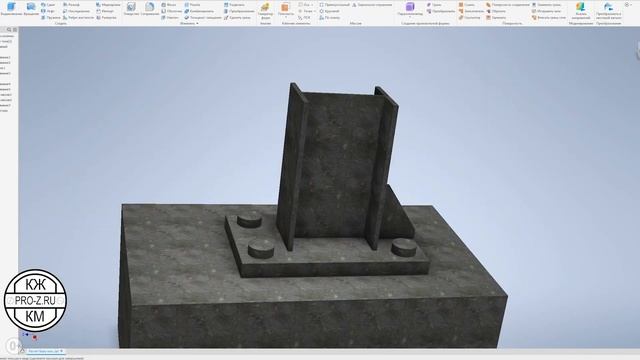Image resolution: width=640 pixels, height=360 pixels.
Task: Create a work Plane (Плоскость)
Action: pos(285,9)
